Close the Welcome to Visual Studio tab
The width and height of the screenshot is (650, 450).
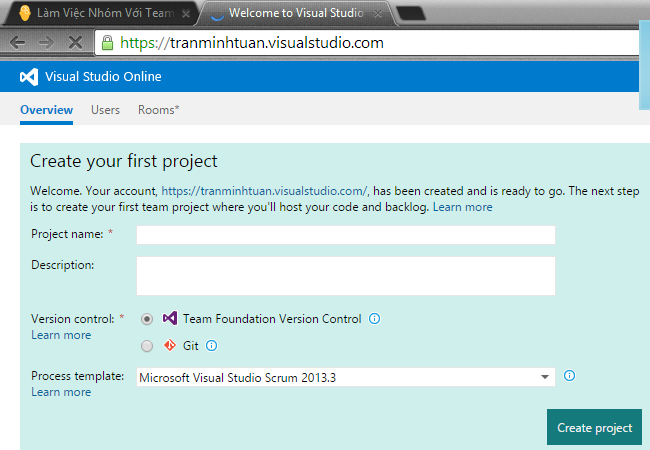click(x=378, y=14)
